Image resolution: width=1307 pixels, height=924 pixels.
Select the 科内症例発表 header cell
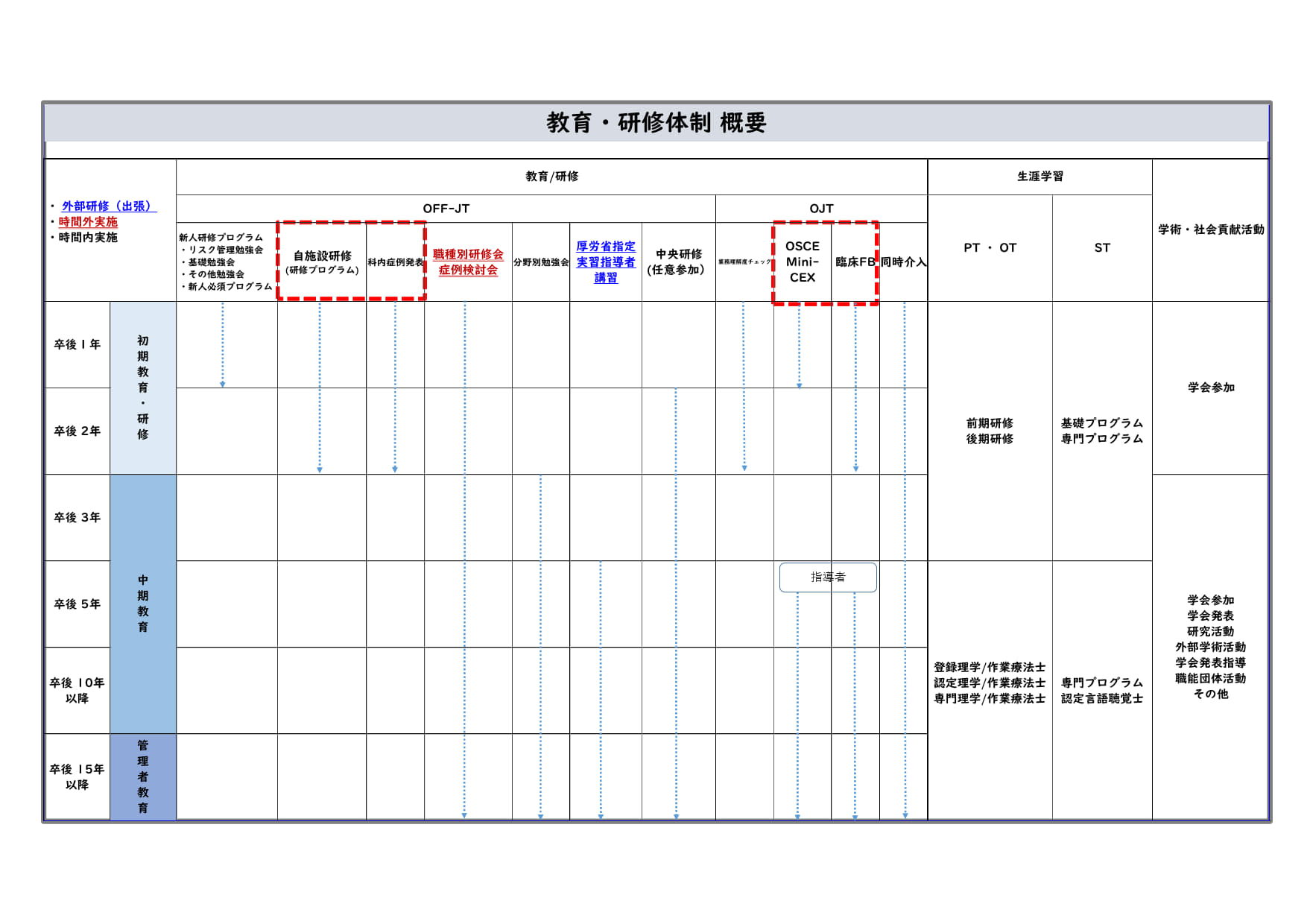pyautogui.click(x=395, y=262)
